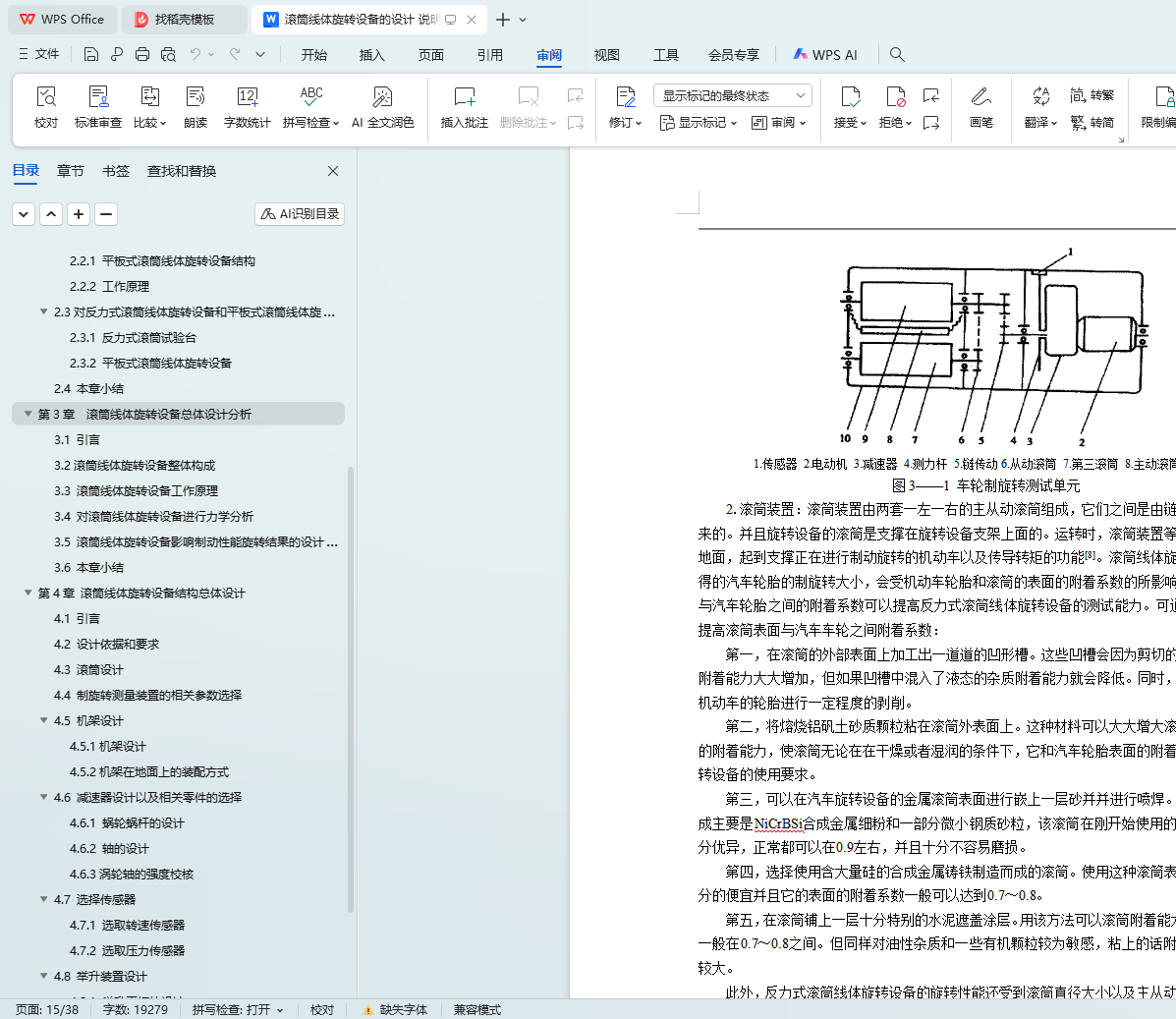Open the 章节 navigation tab
Viewport: 1176px width, 1019px height.
71,171
